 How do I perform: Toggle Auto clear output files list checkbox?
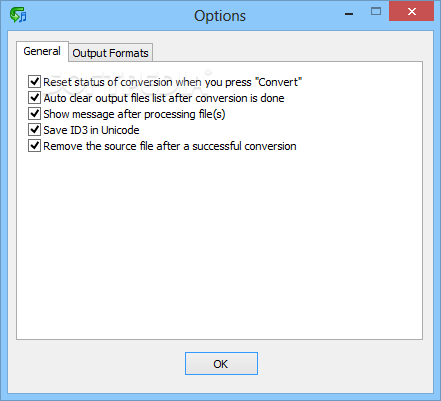(35, 98)
